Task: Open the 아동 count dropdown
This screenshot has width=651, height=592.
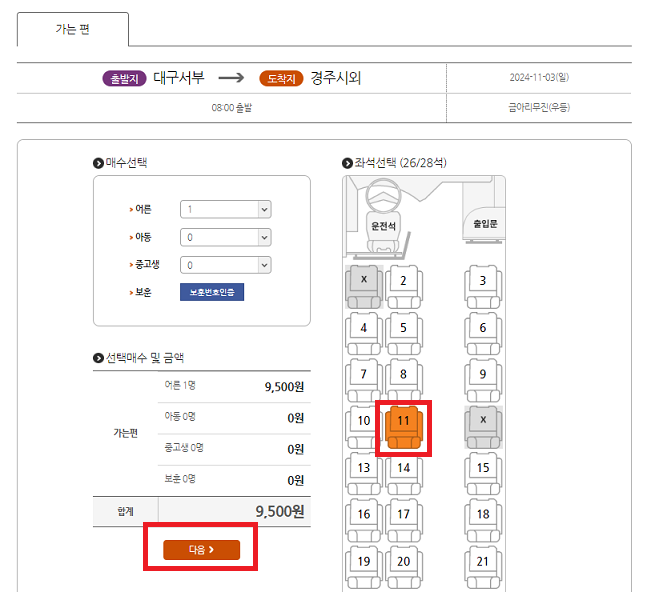Action: (x=225, y=237)
